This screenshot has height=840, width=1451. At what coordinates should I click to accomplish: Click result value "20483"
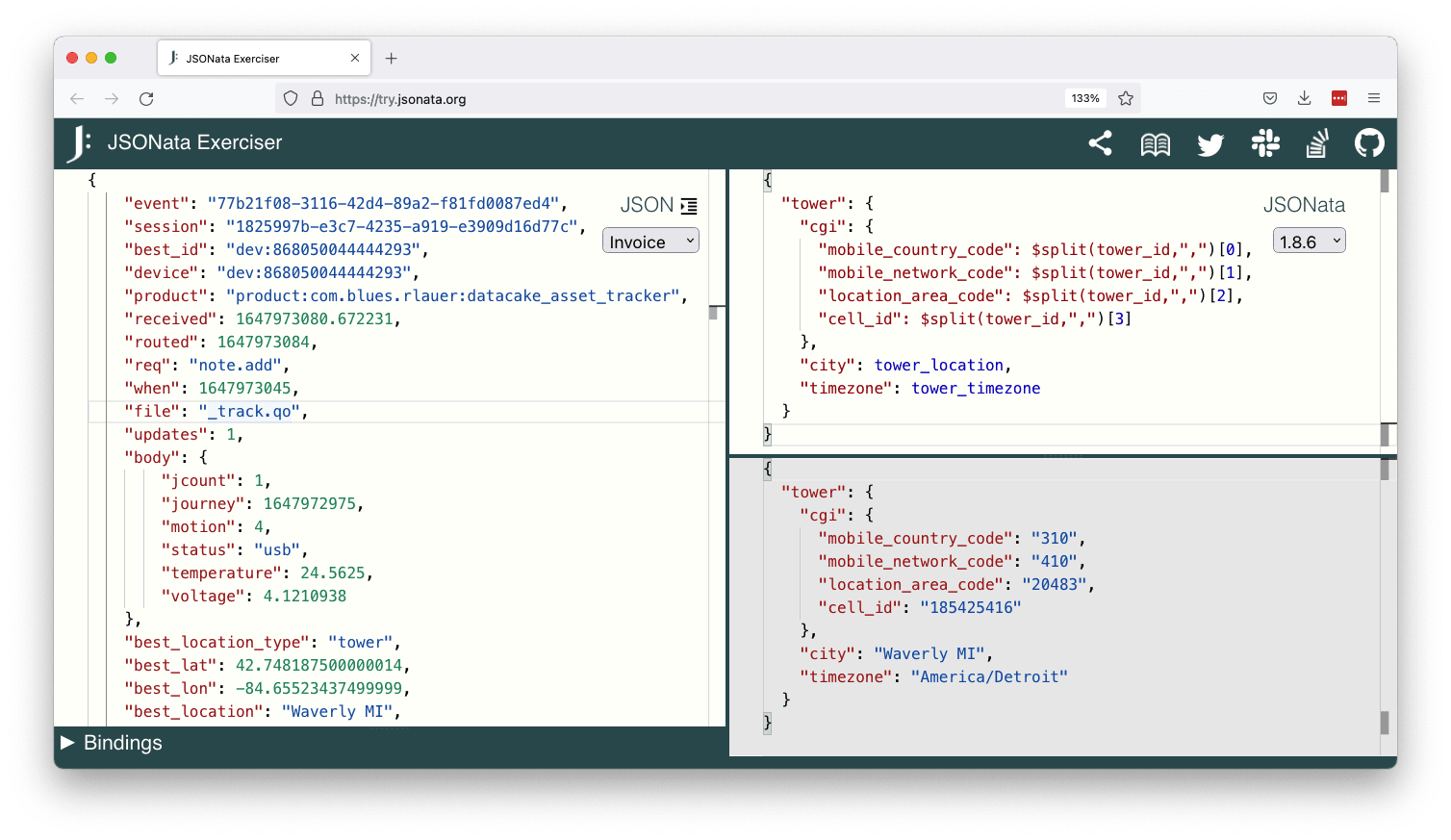click(1055, 585)
